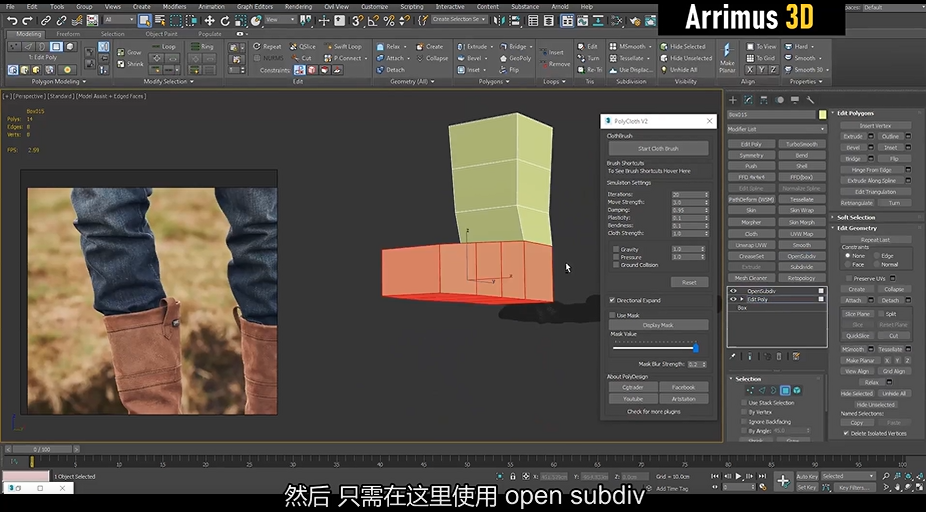Toggle 3D Snaps
This screenshot has height=512, width=926.
coord(358,21)
